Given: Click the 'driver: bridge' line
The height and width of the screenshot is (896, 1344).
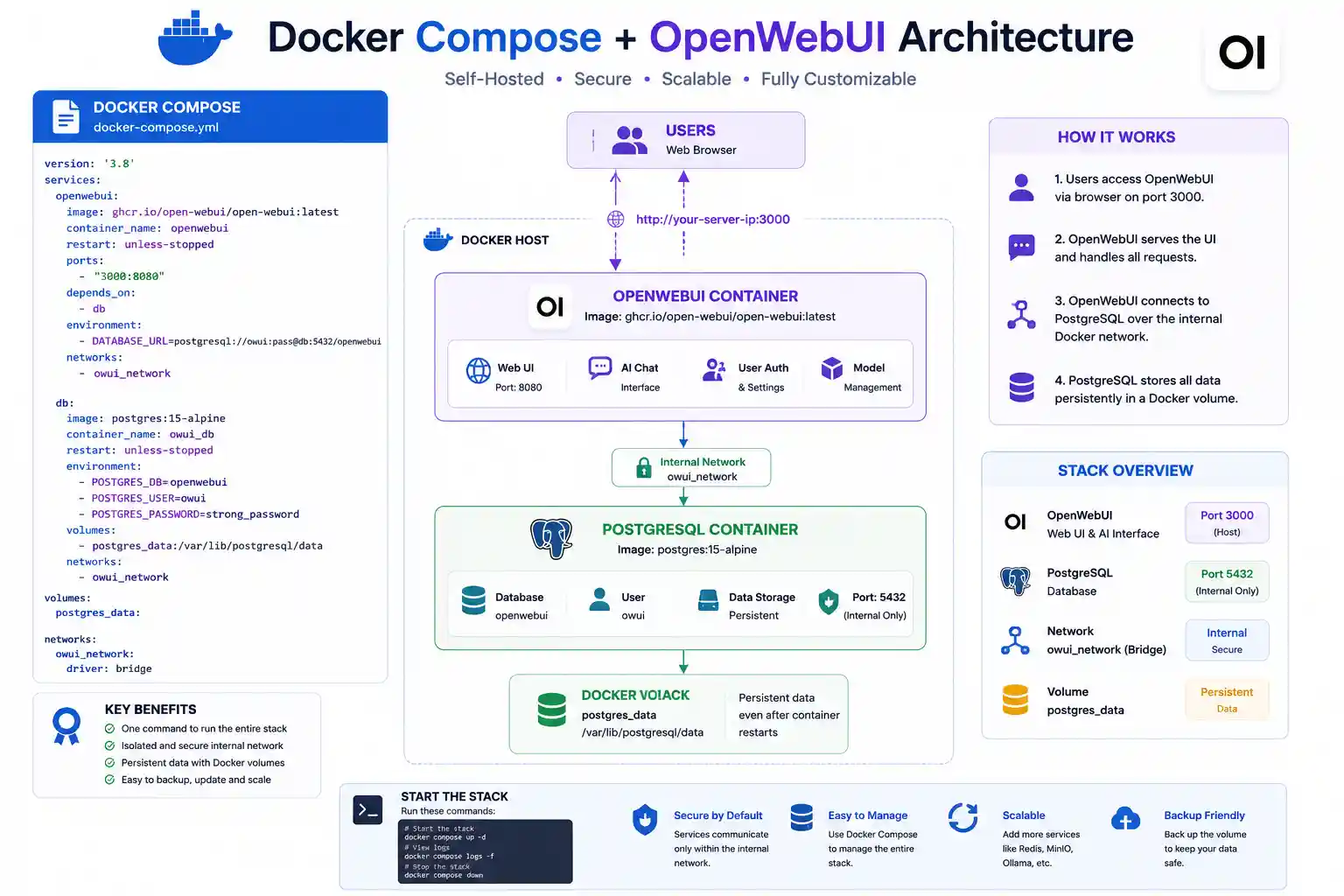Looking at the screenshot, I should pyautogui.click(x=109, y=668).
